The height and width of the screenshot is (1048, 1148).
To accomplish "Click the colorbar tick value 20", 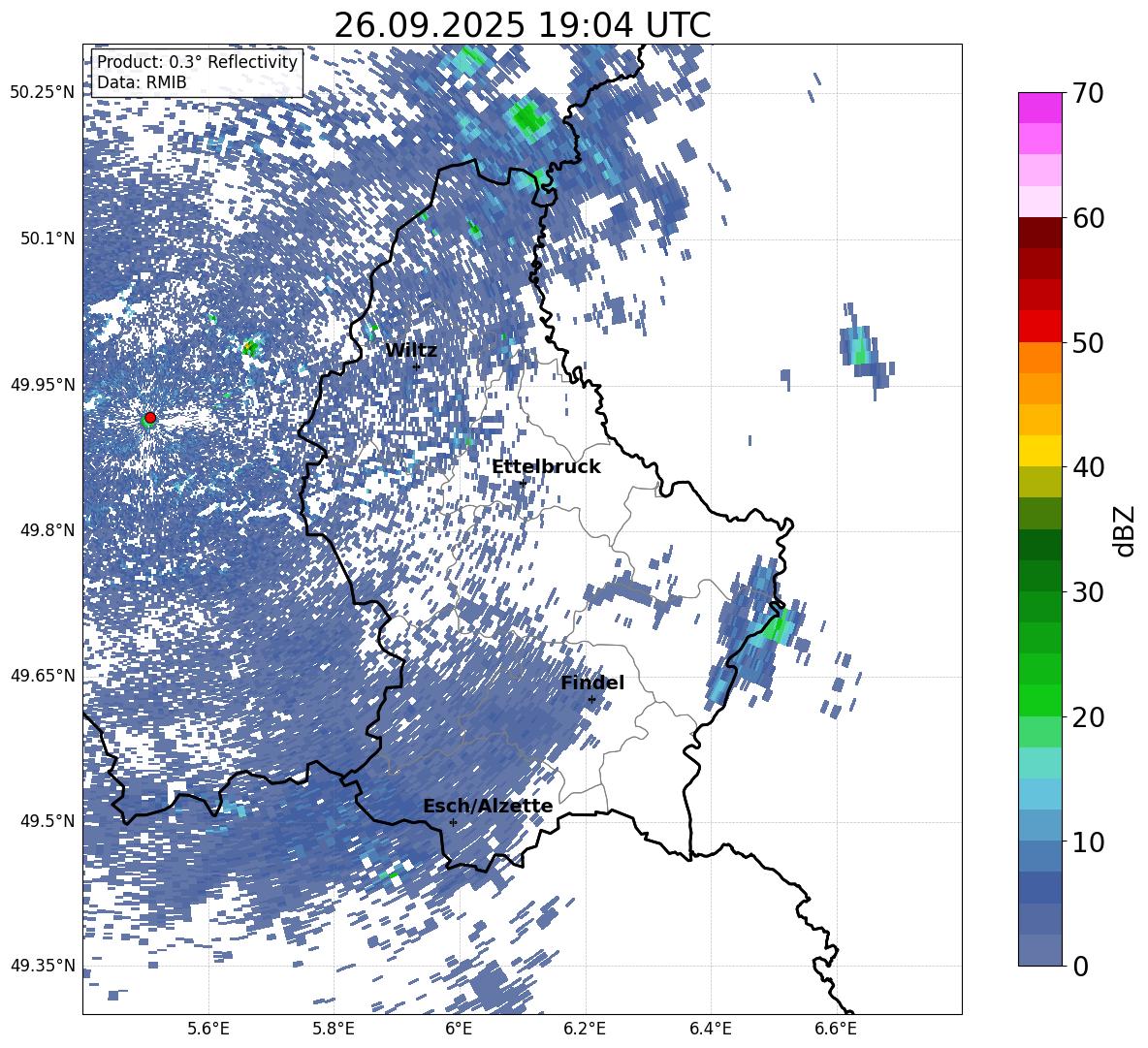I will 1089,717.
